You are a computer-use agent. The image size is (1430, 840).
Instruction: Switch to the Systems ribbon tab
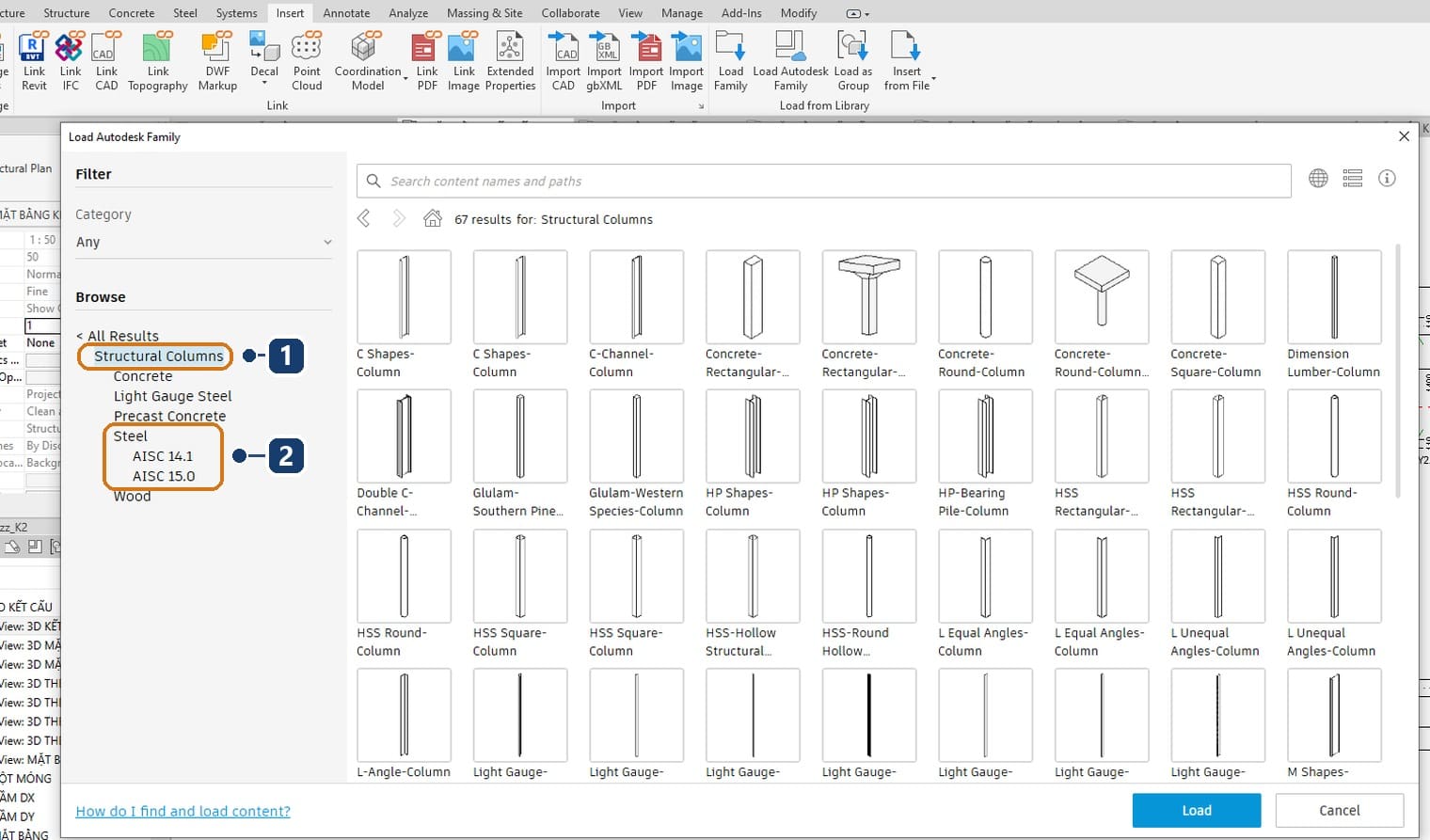coord(236,13)
